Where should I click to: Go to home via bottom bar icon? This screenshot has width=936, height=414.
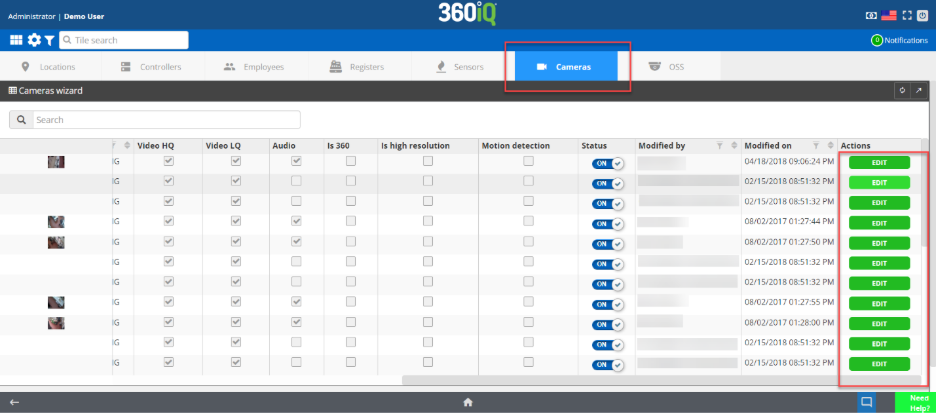467,402
